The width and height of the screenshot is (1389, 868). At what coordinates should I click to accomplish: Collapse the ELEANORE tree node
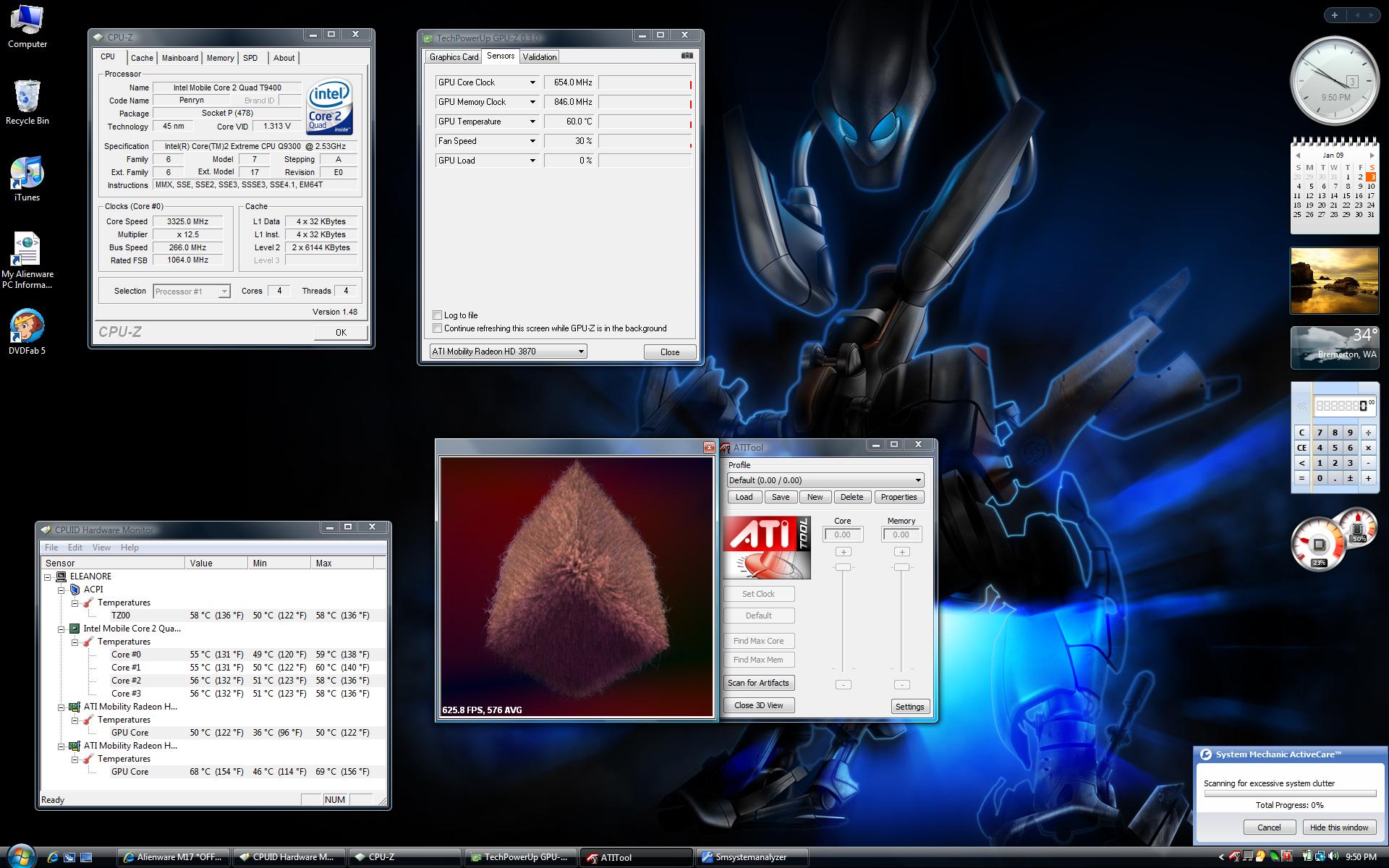point(48,576)
